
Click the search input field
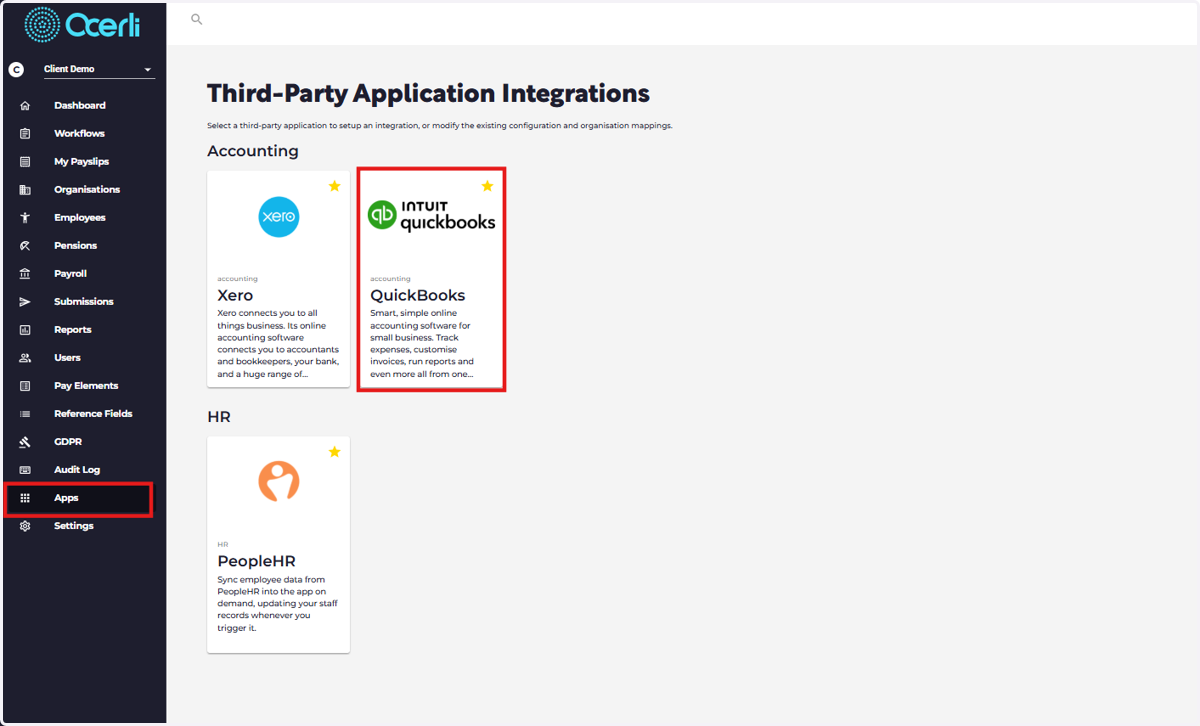click(682, 19)
